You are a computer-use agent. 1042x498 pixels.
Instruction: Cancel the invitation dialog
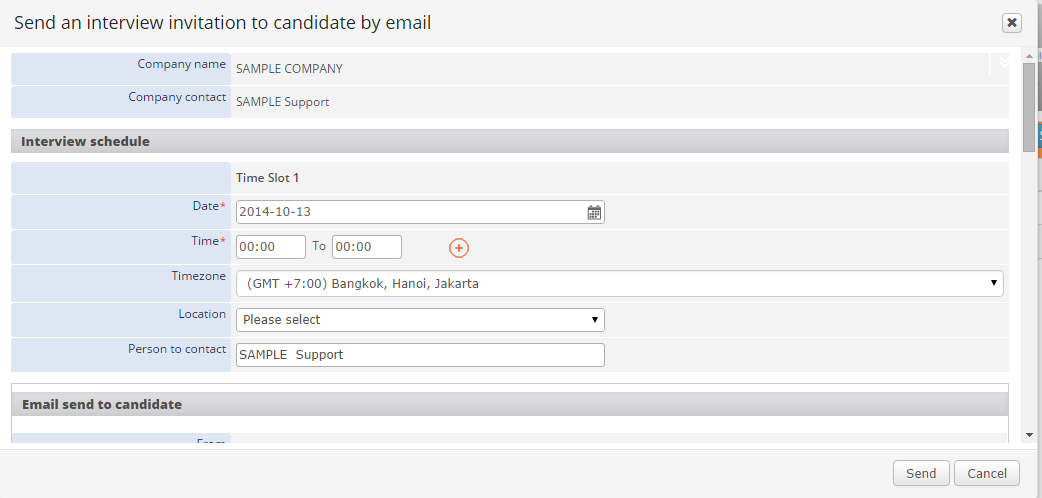986,473
